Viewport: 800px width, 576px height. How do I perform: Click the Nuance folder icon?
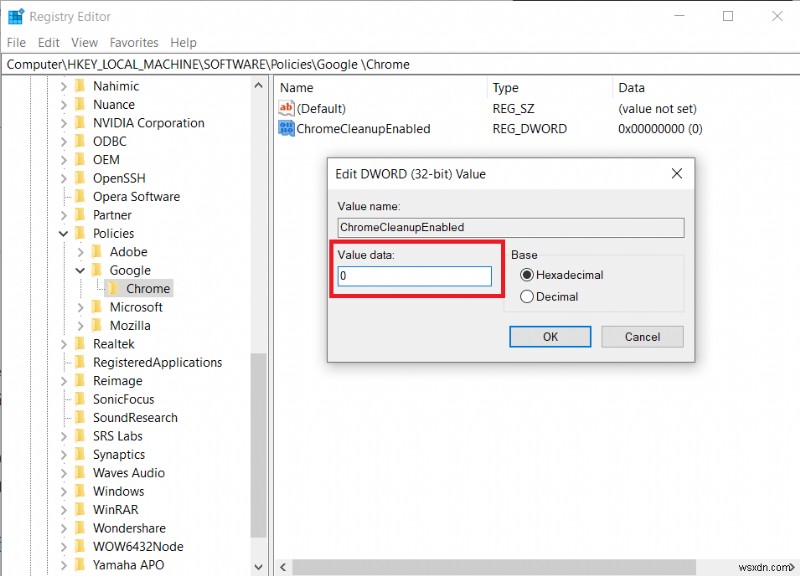coord(80,104)
